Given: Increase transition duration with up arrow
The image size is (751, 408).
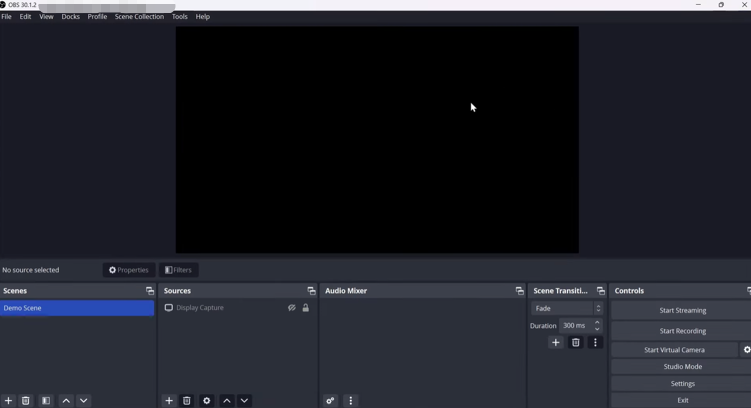Looking at the screenshot, I should coord(597,322).
